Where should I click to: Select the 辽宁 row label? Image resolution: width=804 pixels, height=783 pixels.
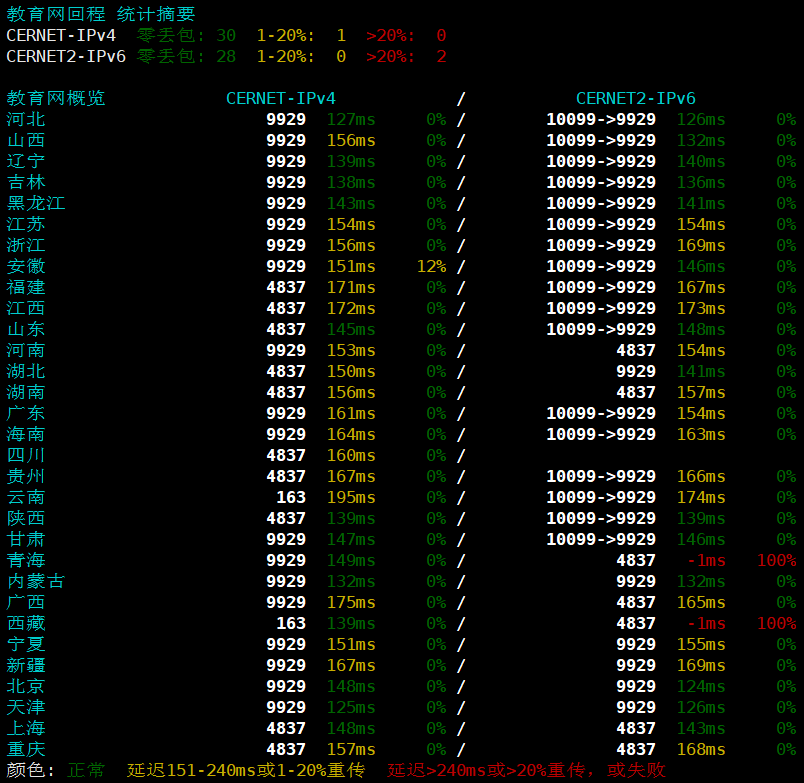[26, 161]
